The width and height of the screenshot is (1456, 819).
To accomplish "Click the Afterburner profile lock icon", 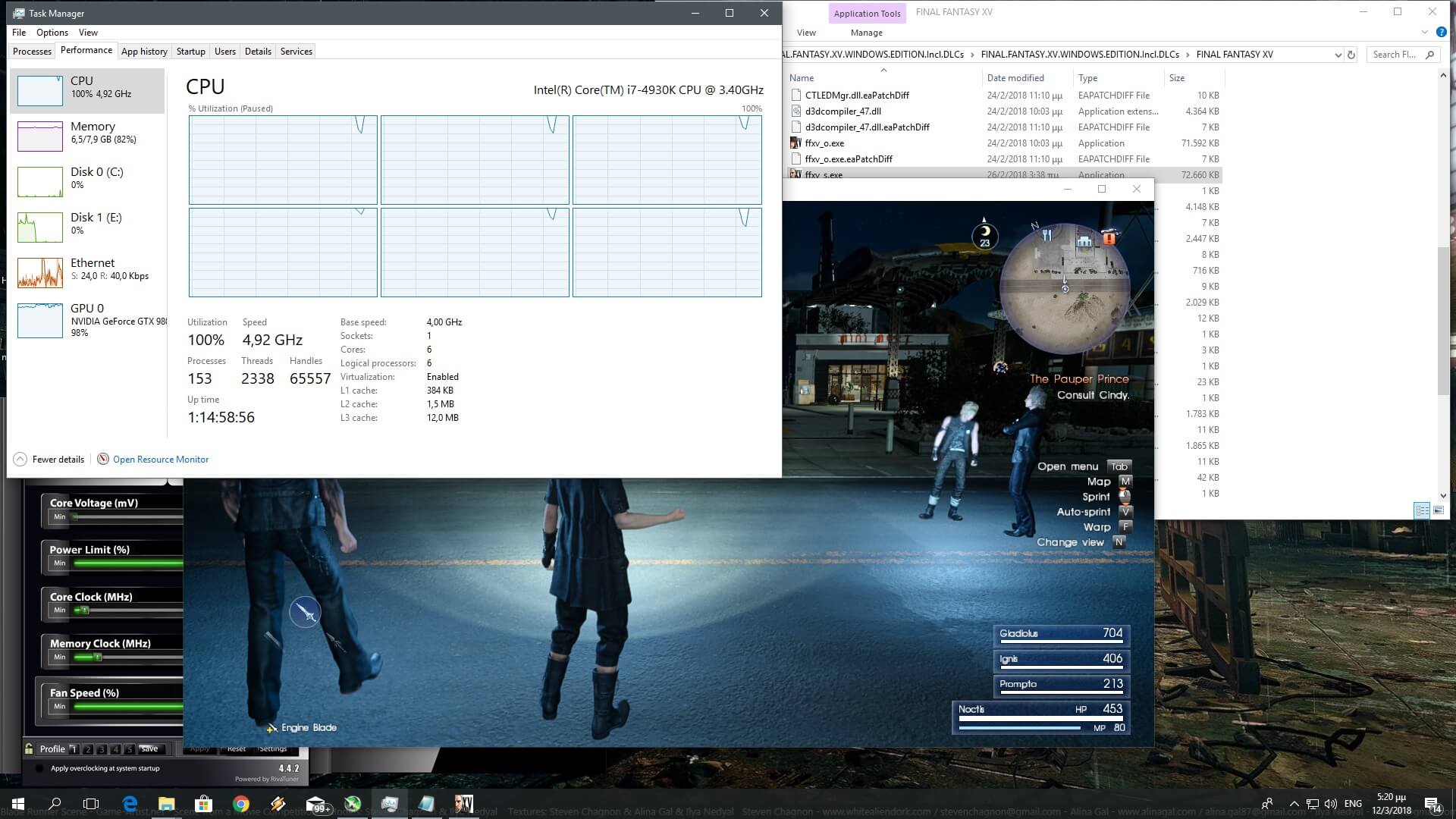I will 29,748.
